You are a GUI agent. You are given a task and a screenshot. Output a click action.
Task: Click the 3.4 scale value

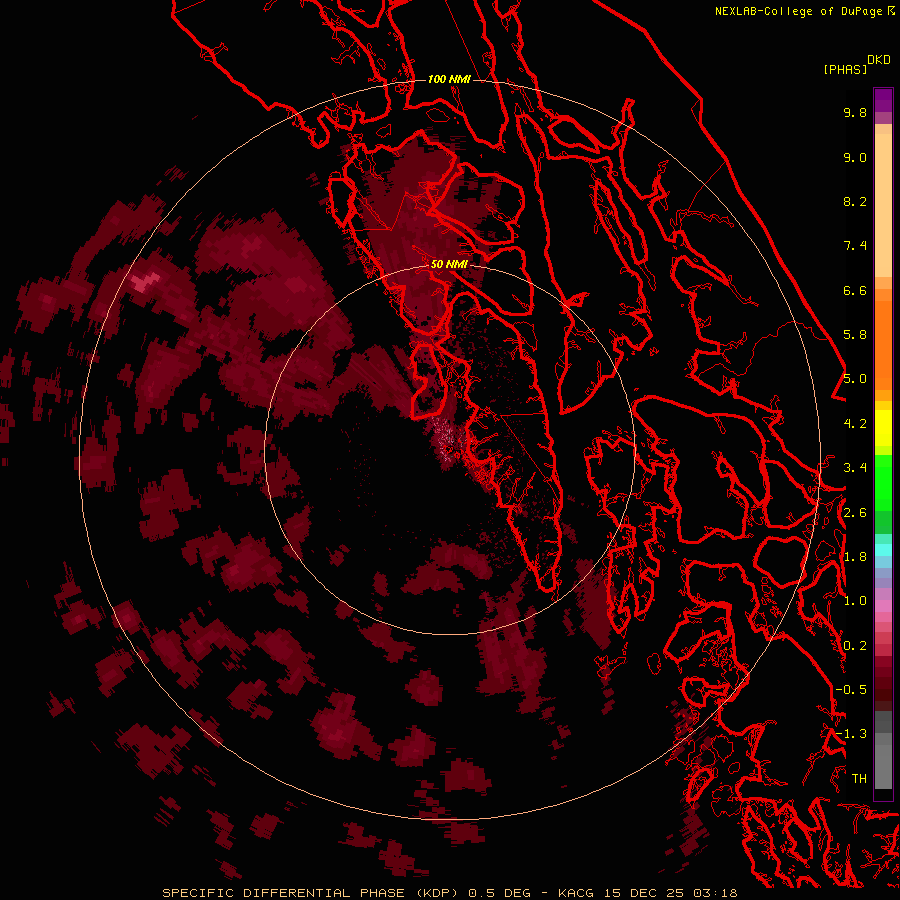tap(855, 468)
